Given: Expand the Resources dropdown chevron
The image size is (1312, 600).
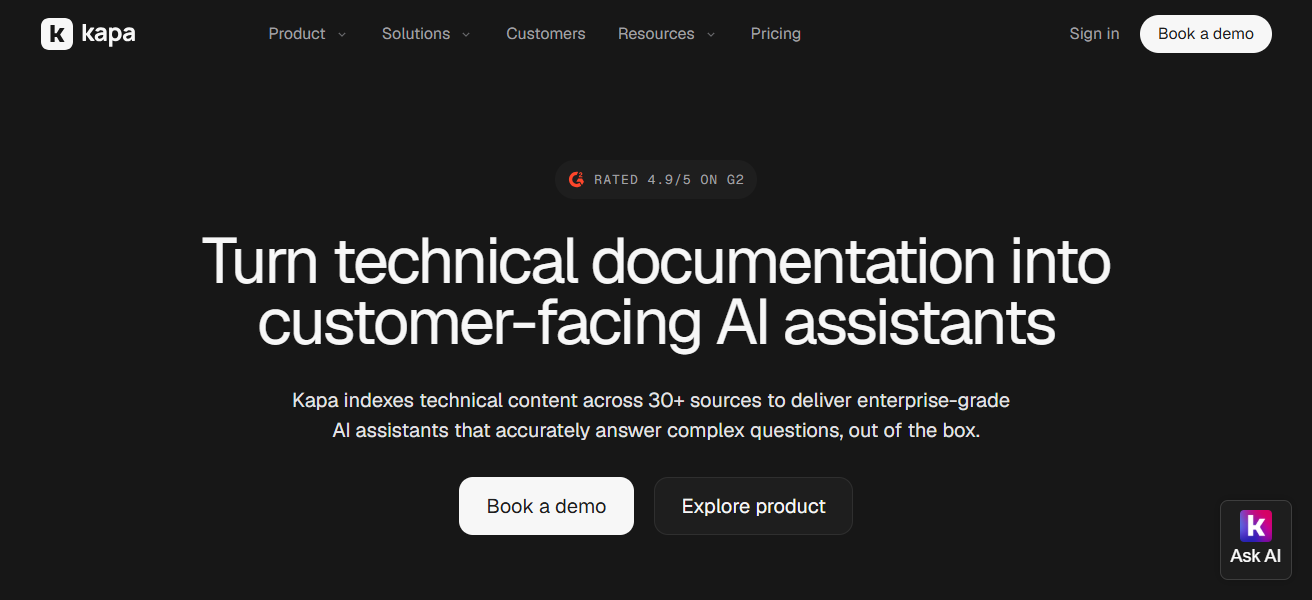Looking at the screenshot, I should click(711, 34).
